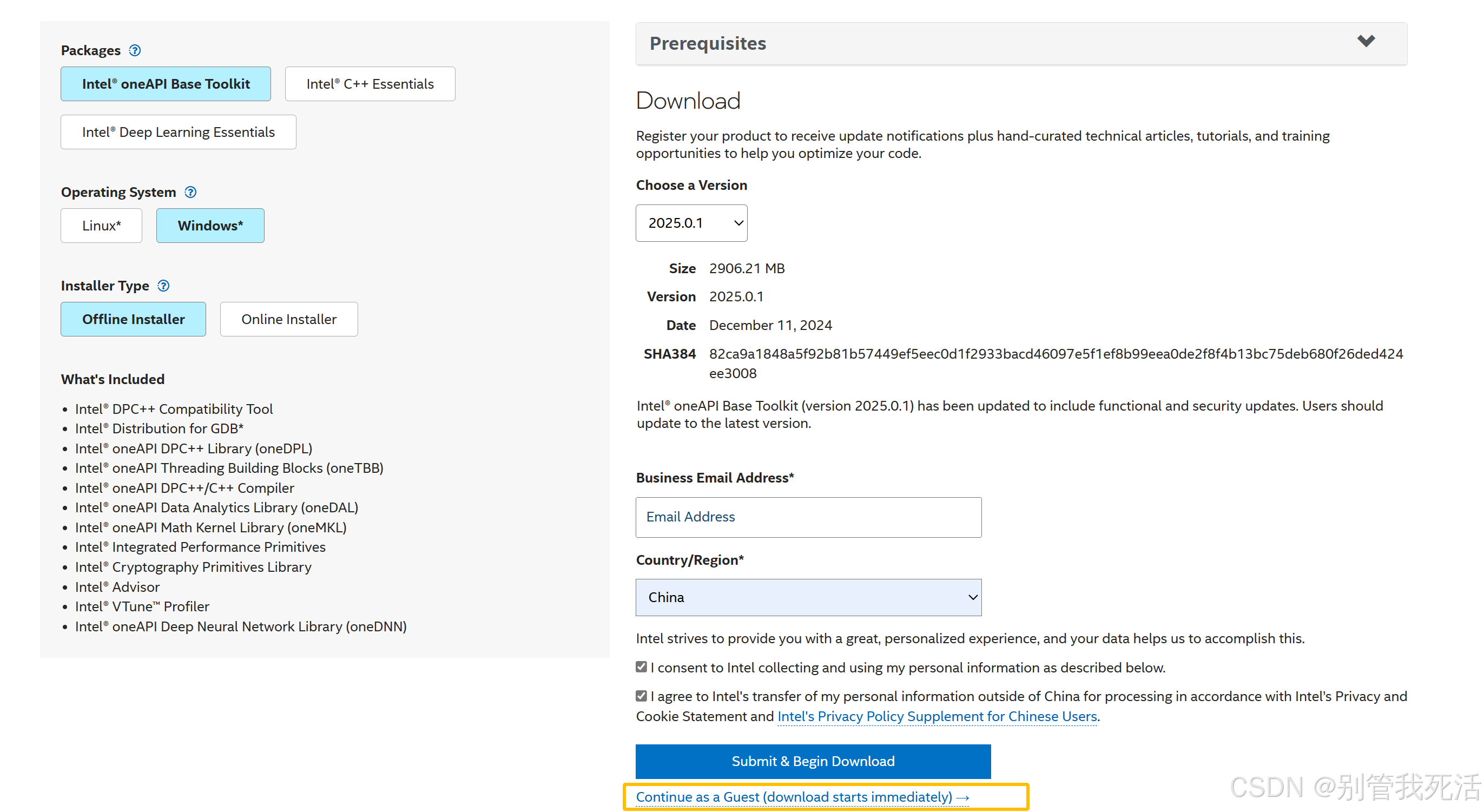Click the help icon next to Installer Type
Image resolution: width=1484 pixels, height=812 pixels.
pos(163,286)
